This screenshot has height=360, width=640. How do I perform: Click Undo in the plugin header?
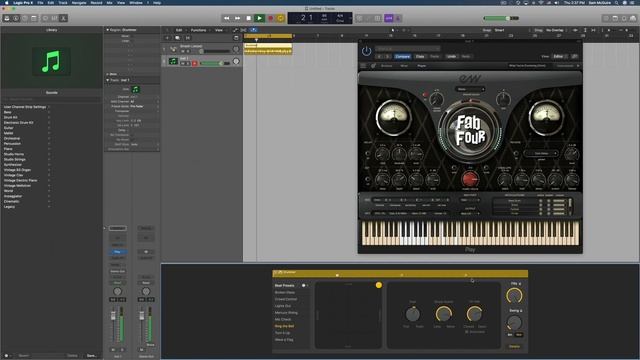coord(451,56)
